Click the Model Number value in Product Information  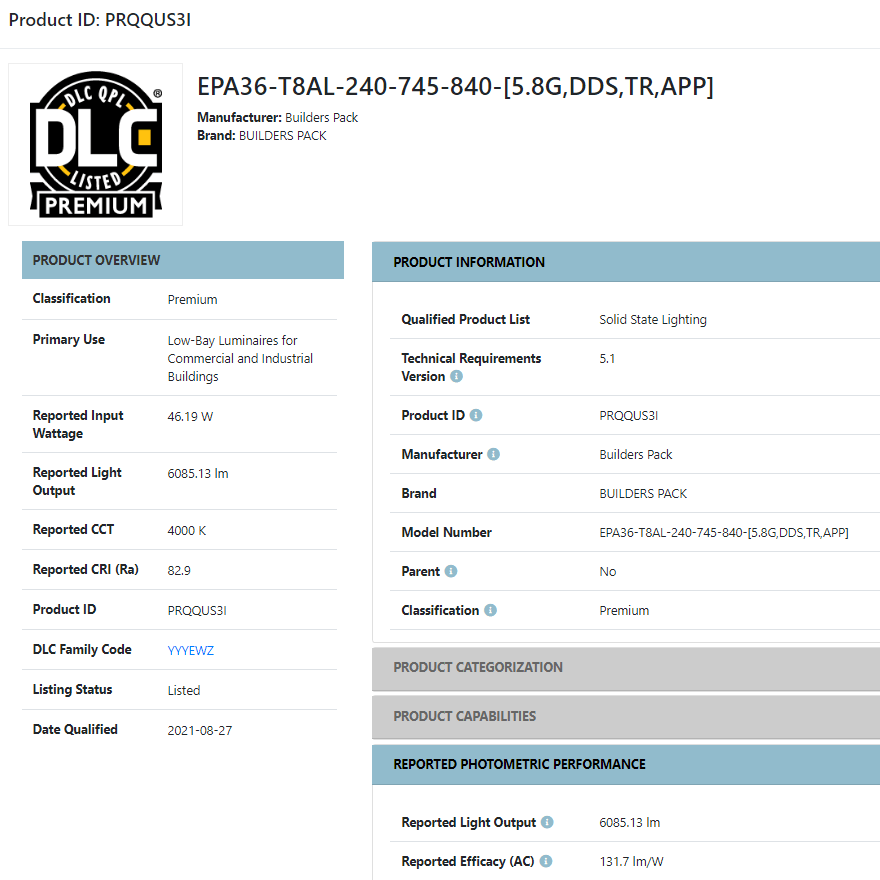click(724, 533)
